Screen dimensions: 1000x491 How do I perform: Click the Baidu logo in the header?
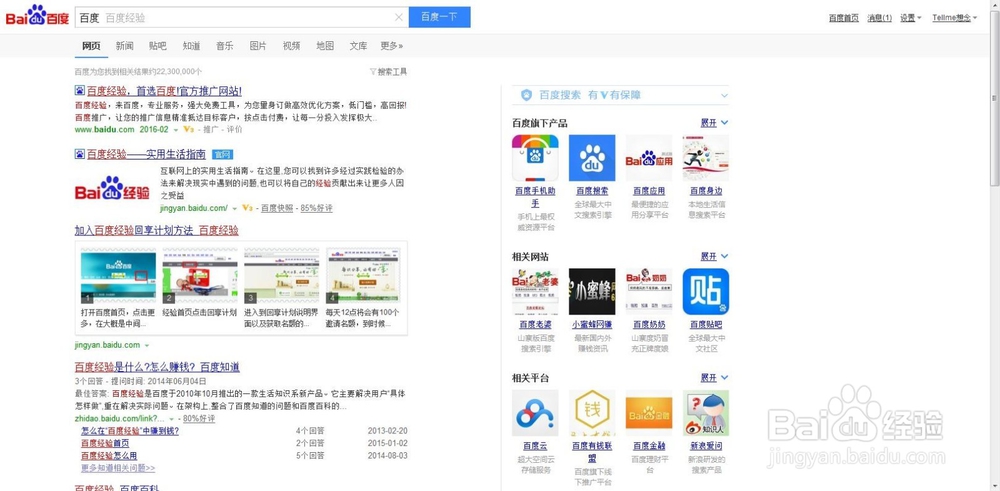37,15
